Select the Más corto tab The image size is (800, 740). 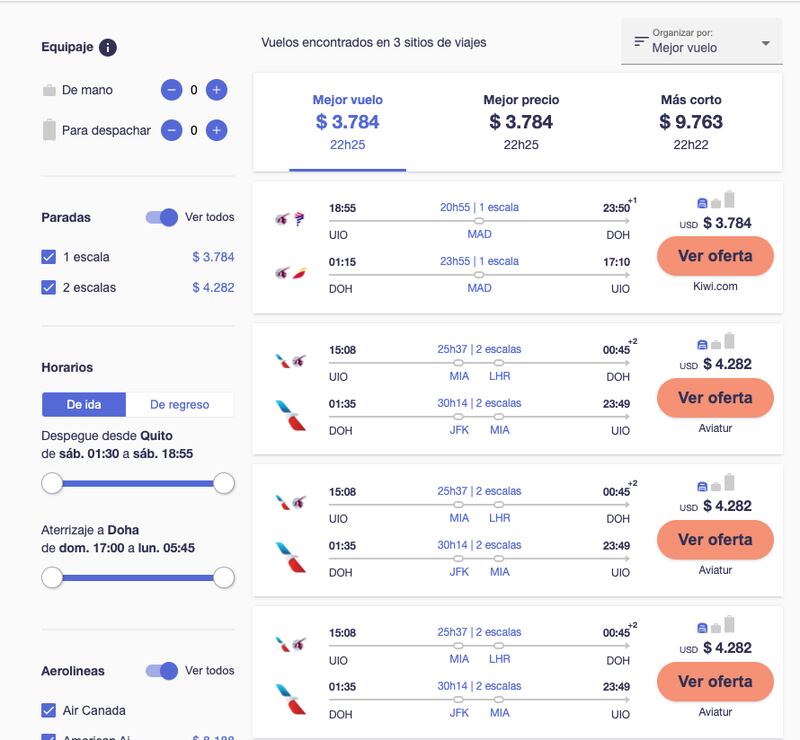[x=691, y=122]
